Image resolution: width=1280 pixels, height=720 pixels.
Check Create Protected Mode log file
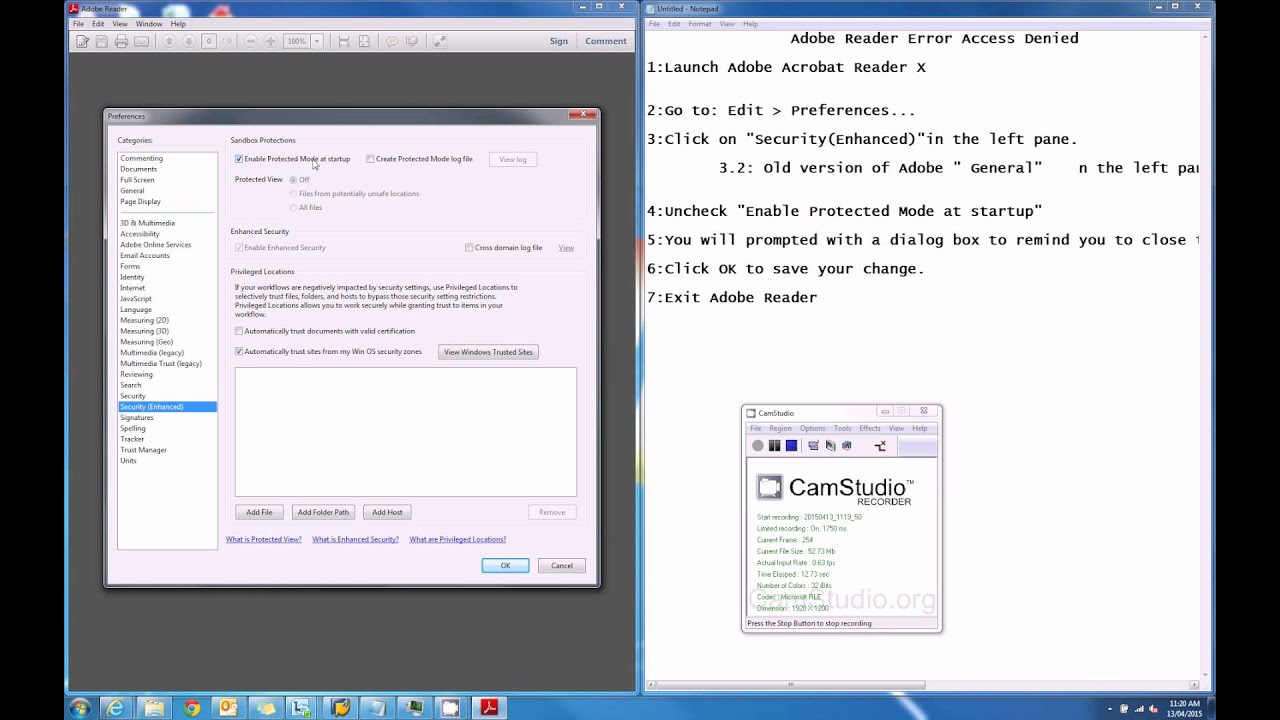[370, 159]
